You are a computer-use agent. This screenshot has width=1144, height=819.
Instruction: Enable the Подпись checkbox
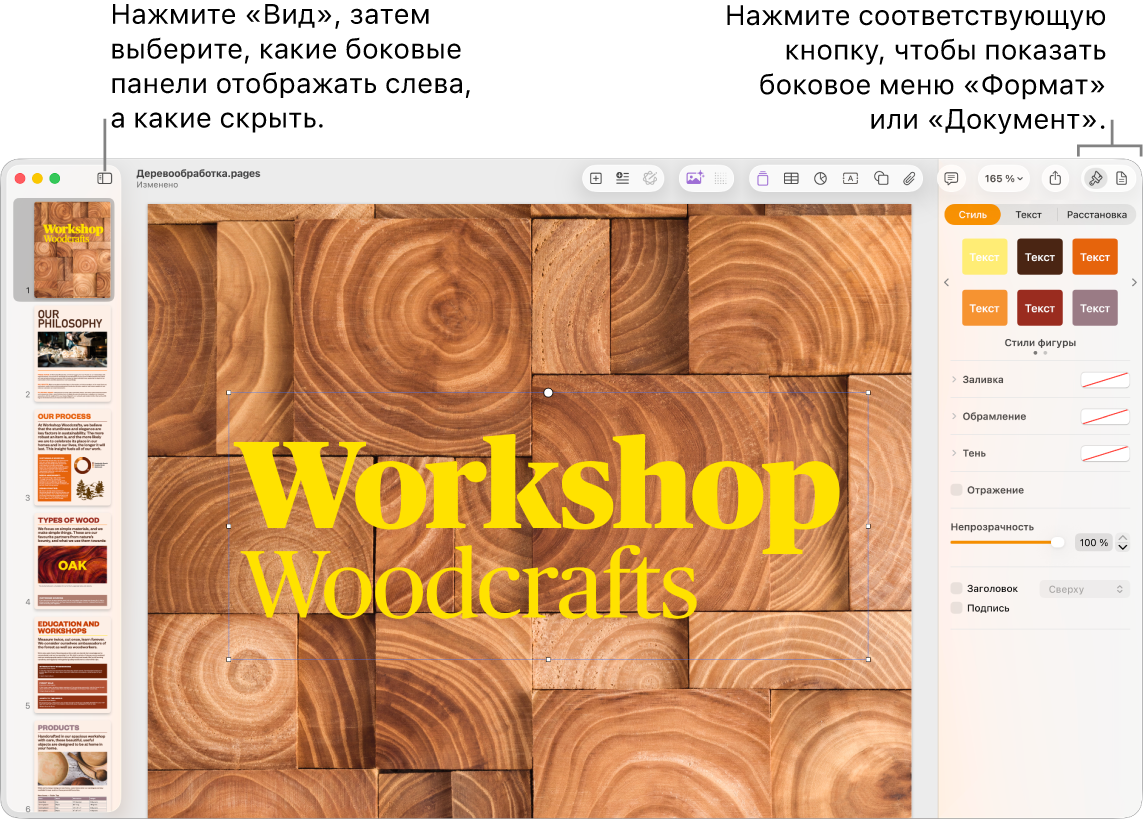pyautogui.click(x=956, y=608)
